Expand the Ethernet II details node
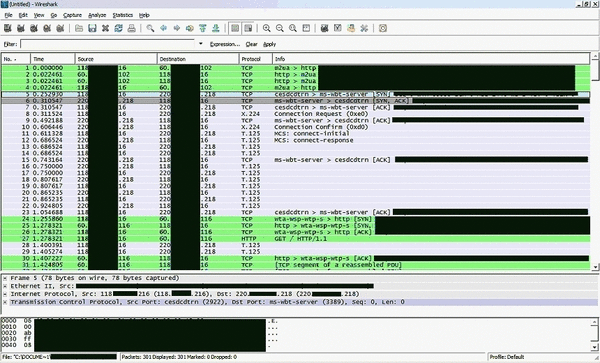The image size is (600, 363). [x=5, y=286]
